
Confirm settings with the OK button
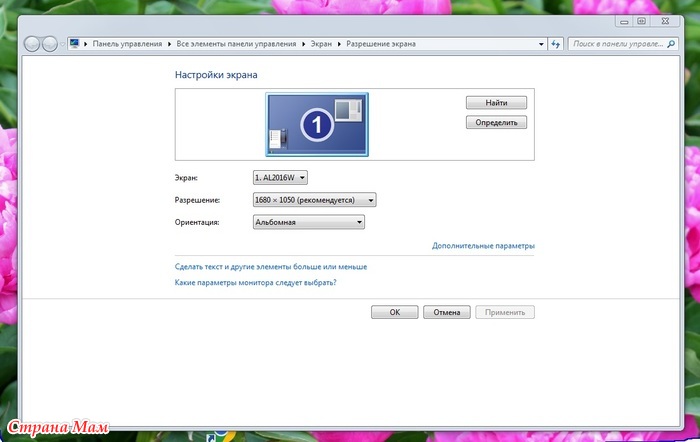pyautogui.click(x=394, y=312)
